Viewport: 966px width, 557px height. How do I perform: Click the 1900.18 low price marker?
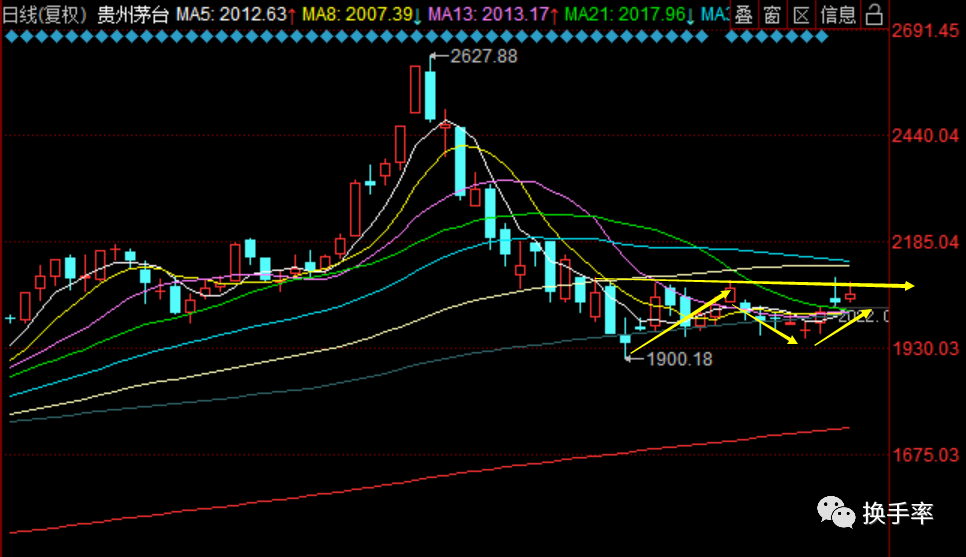coord(678,359)
